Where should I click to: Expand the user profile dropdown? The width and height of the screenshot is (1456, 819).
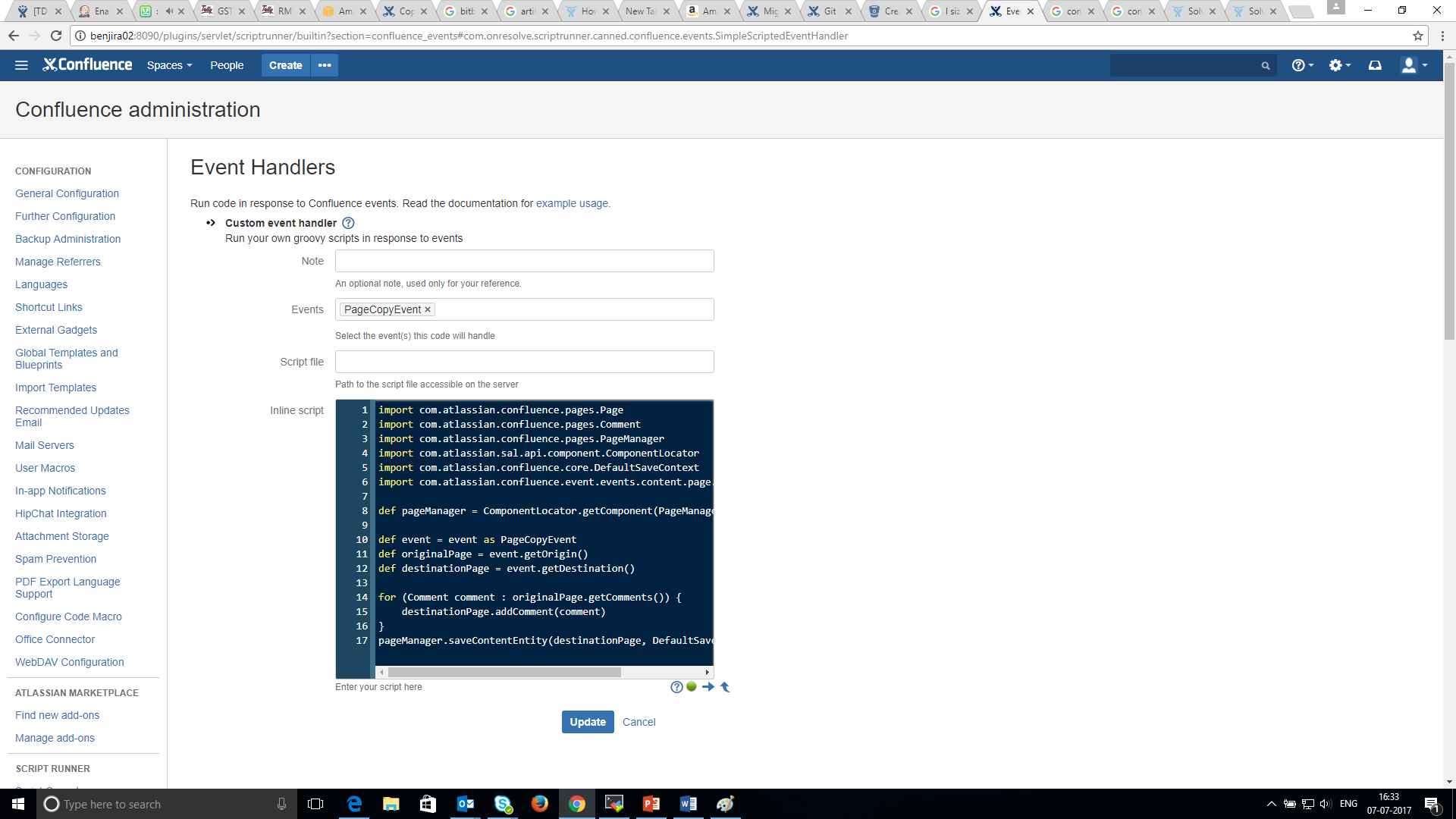click(x=1414, y=65)
